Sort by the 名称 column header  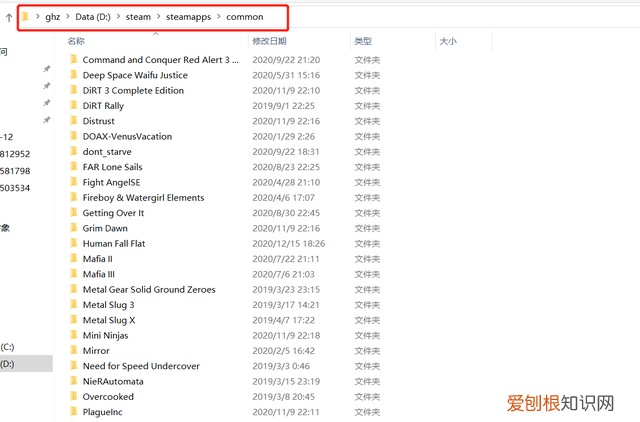click(76, 41)
